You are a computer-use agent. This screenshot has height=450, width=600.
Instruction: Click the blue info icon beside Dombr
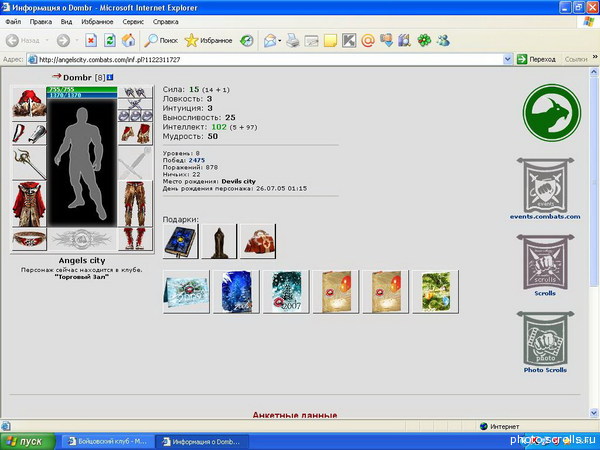pyautogui.click(x=110, y=77)
